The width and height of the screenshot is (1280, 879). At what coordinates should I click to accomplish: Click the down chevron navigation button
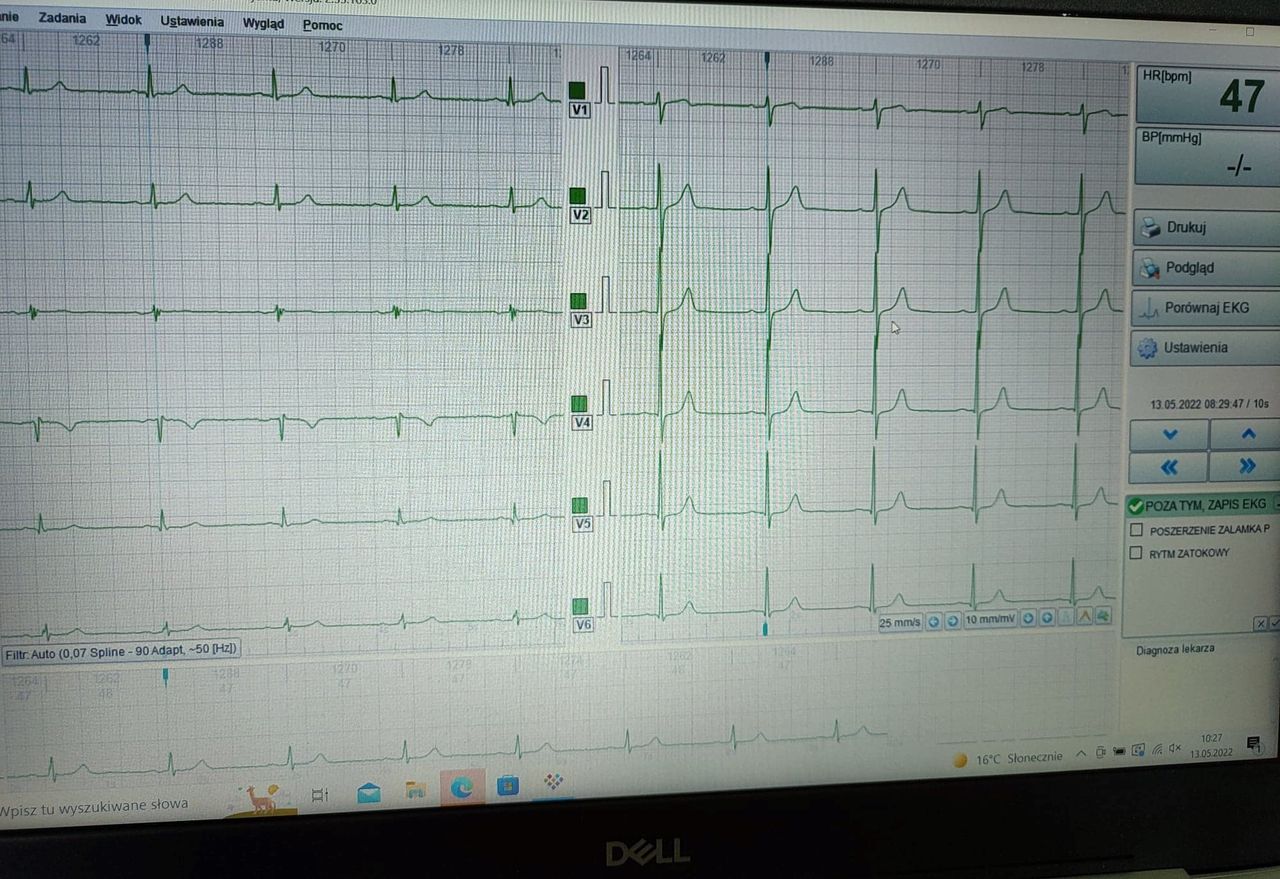coord(1169,435)
